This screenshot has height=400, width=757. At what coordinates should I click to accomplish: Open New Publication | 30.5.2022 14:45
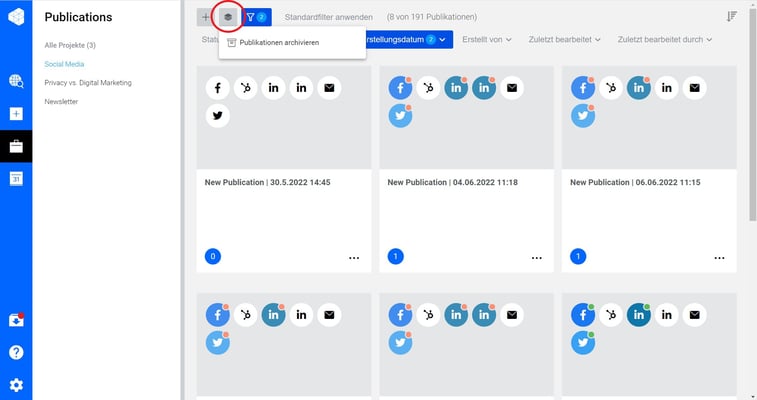click(x=267, y=182)
